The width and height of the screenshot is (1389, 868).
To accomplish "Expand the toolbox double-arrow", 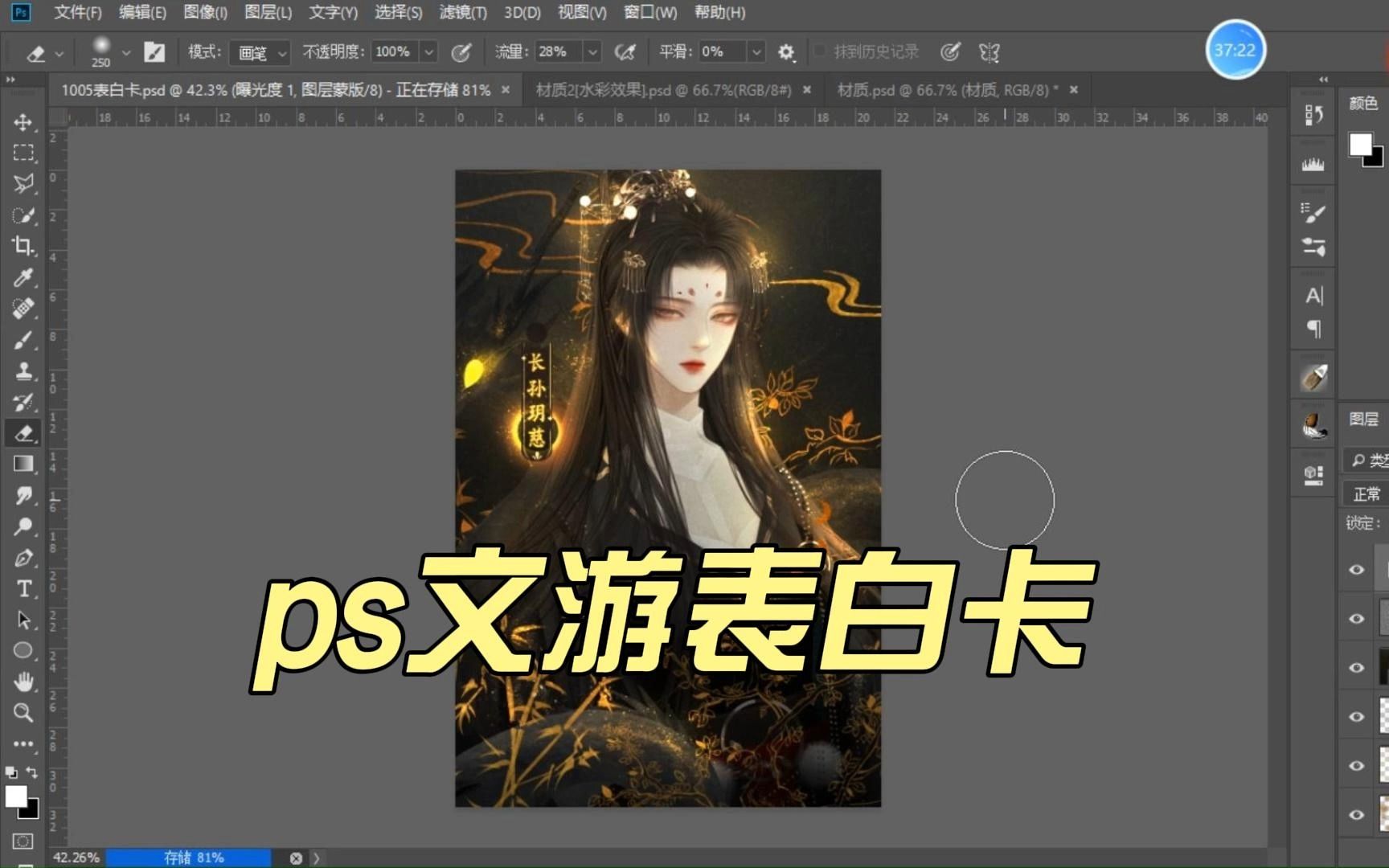I will pyautogui.click(x=10, y=80).
